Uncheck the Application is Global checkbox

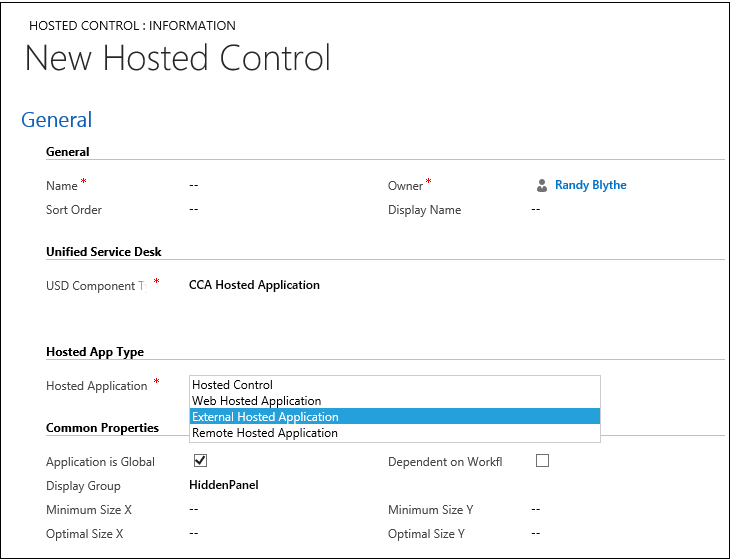(200, 460)
